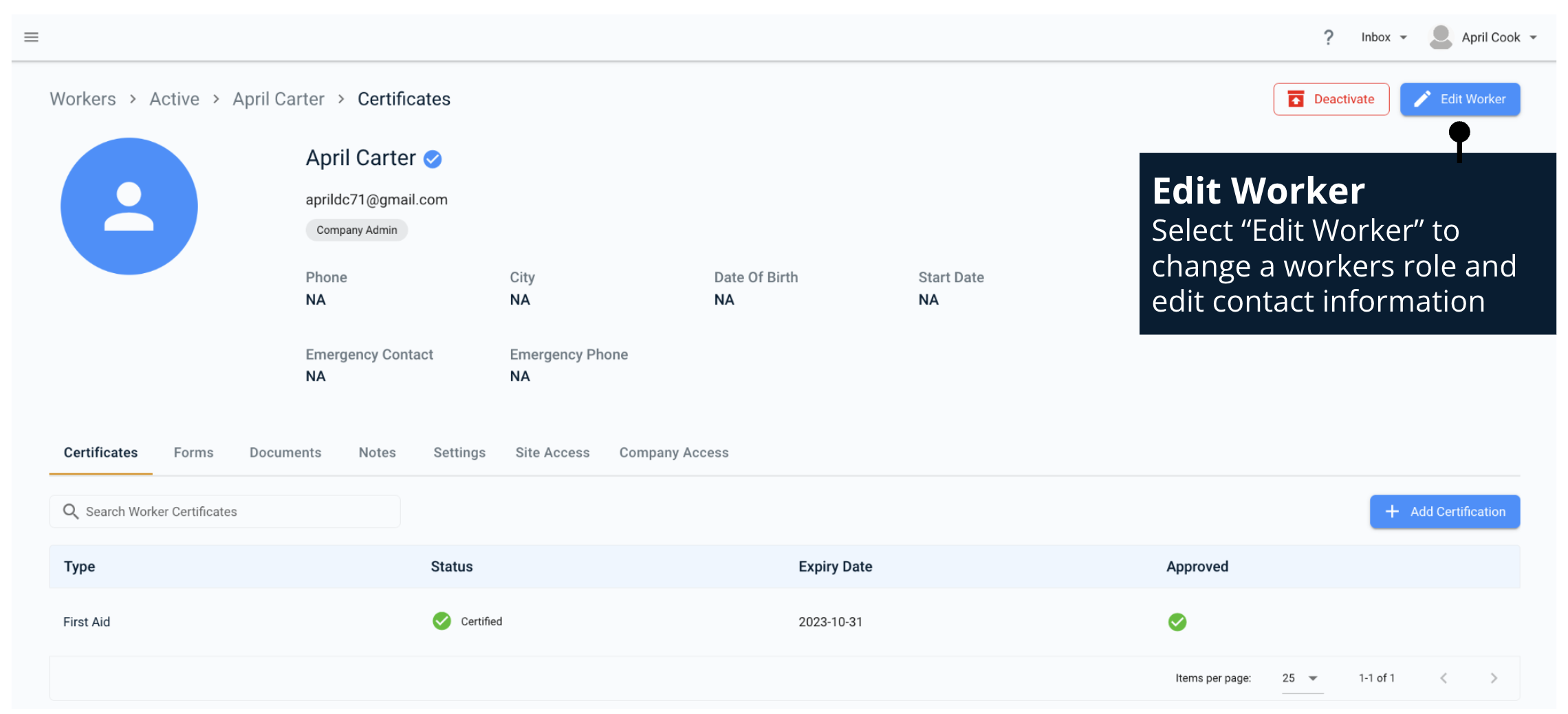This screenshot has height=714, width=1568.
Task: Click the search magnifier in the certificates search bar
Action: 72,511
